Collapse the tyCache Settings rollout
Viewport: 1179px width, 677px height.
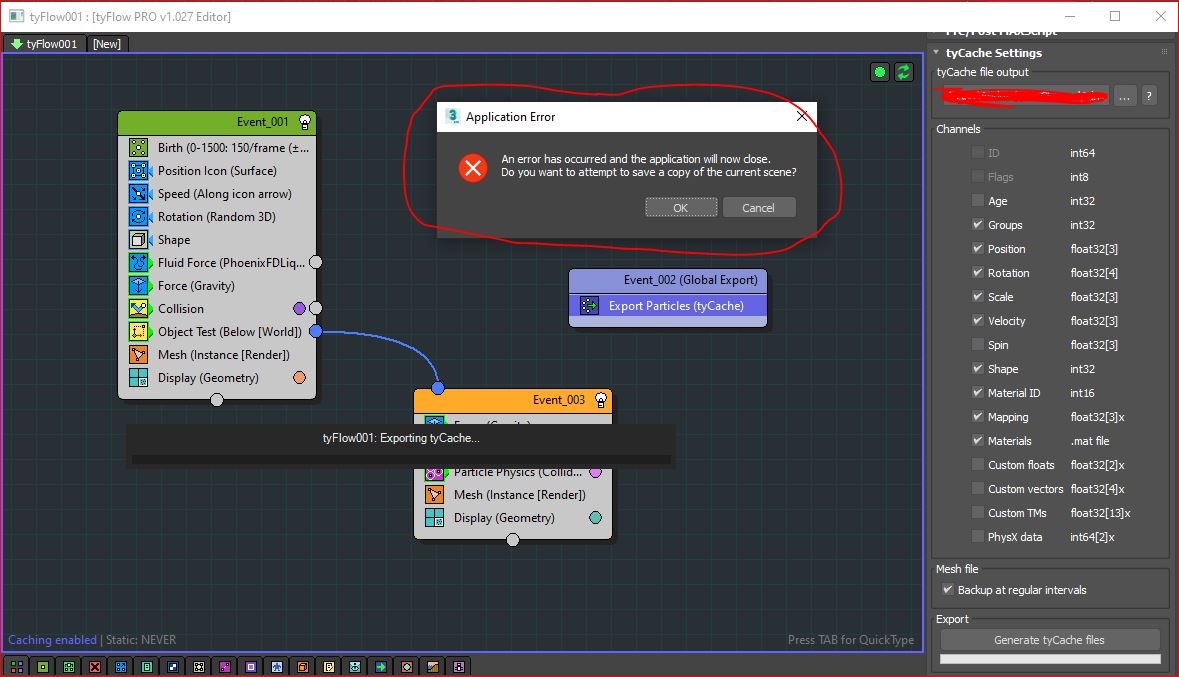pos(937,53)
